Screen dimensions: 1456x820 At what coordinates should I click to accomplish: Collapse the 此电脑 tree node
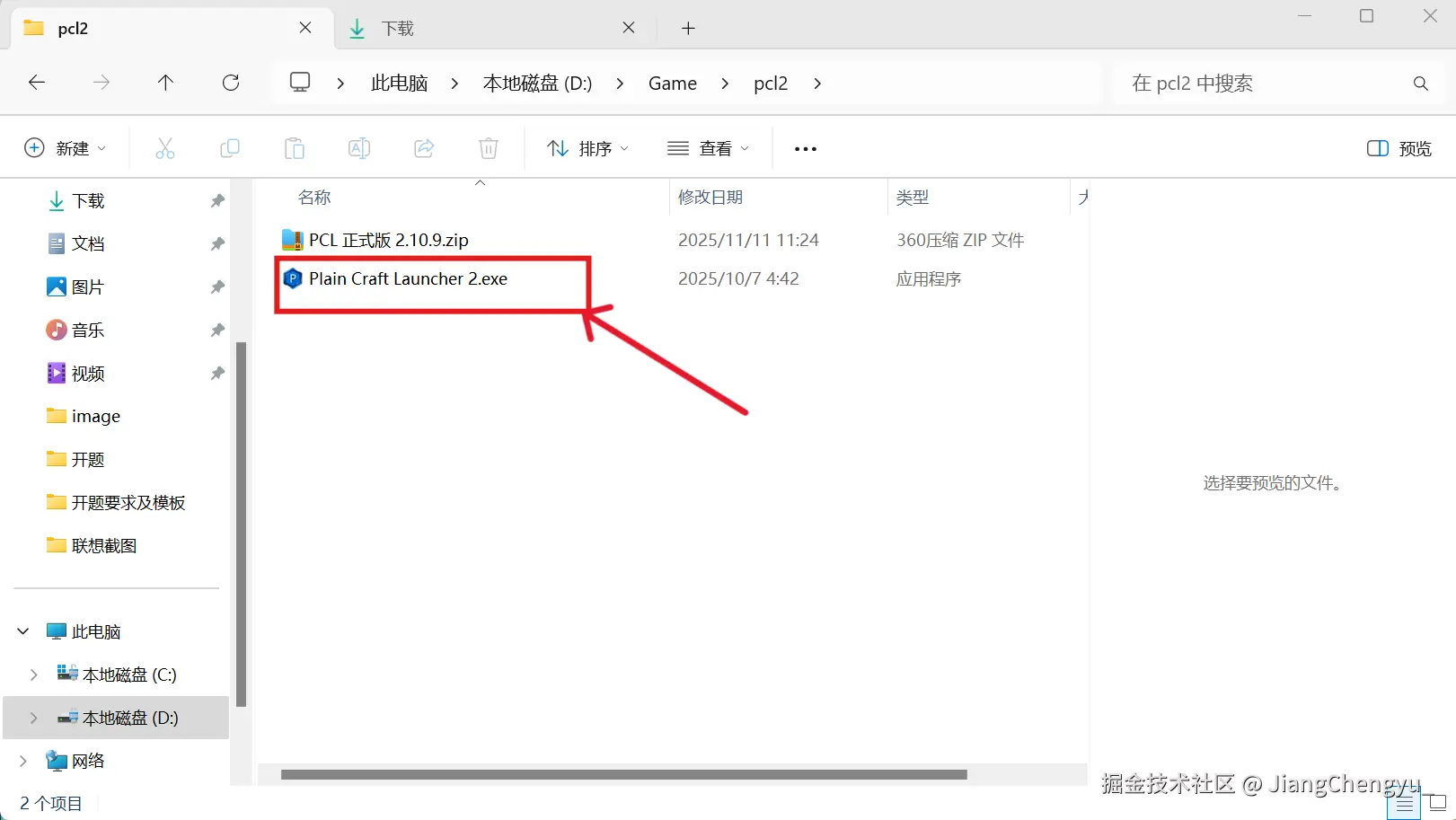tap(23, 631)
